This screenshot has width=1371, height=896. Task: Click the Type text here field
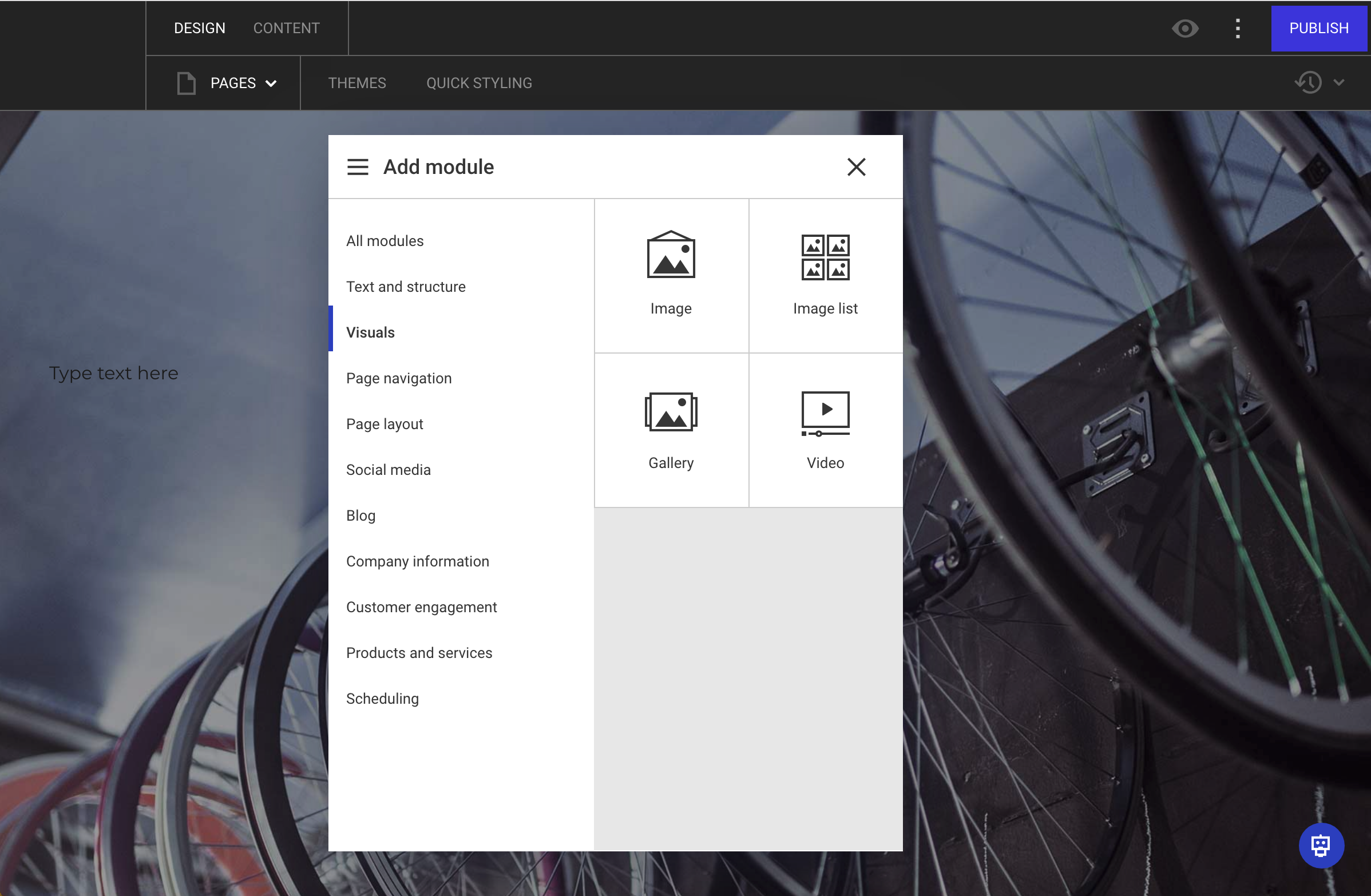click(113, 372)
